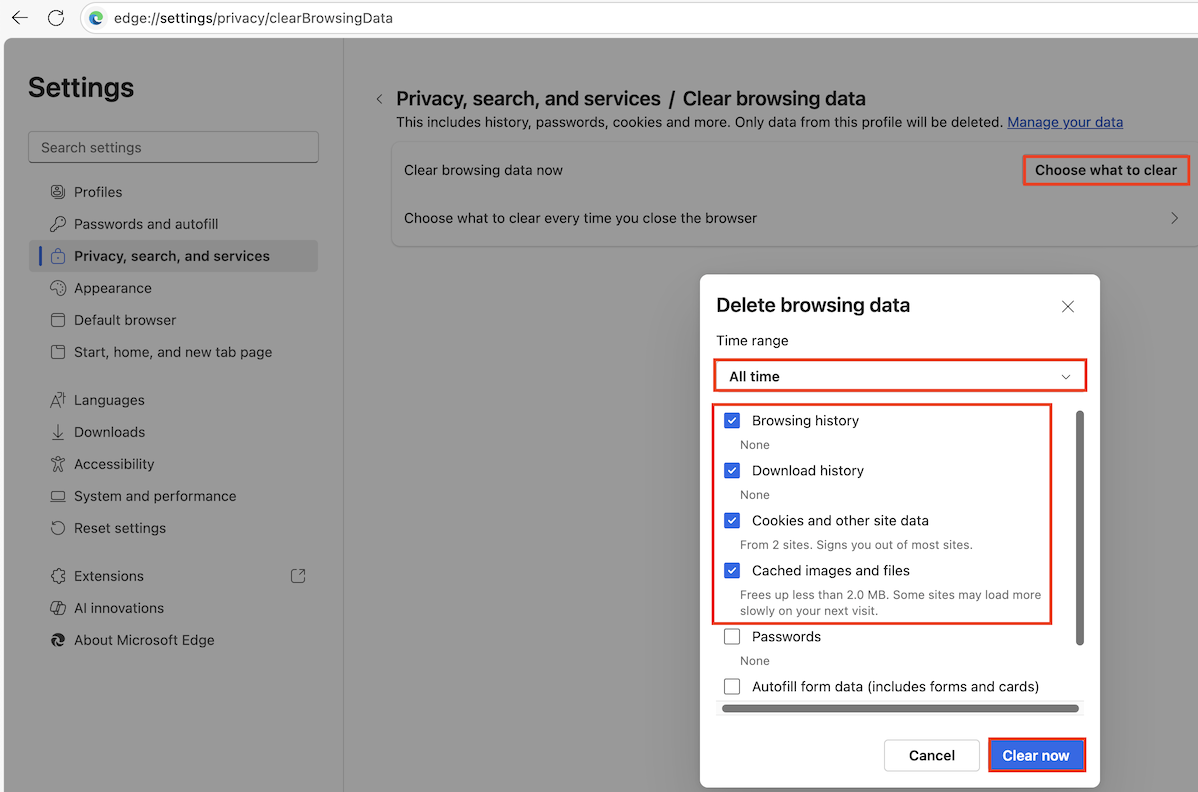Expand Choose what to clear every time options

tap(1174, 217)
